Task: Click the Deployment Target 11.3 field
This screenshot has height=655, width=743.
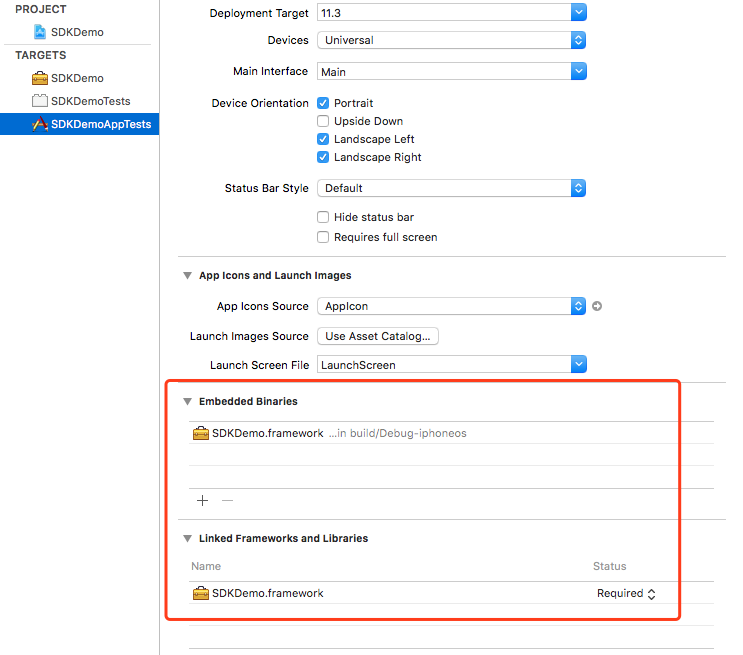Action: 444,13
